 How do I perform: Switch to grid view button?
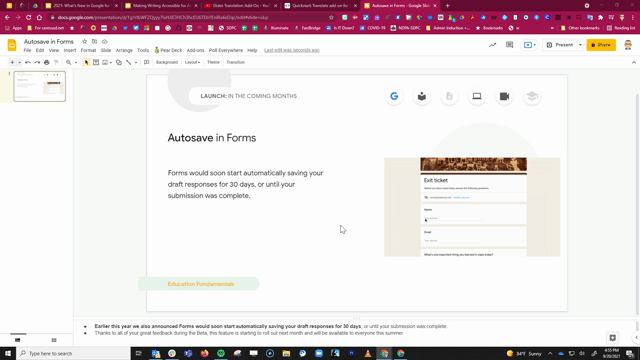click(54, 340)
